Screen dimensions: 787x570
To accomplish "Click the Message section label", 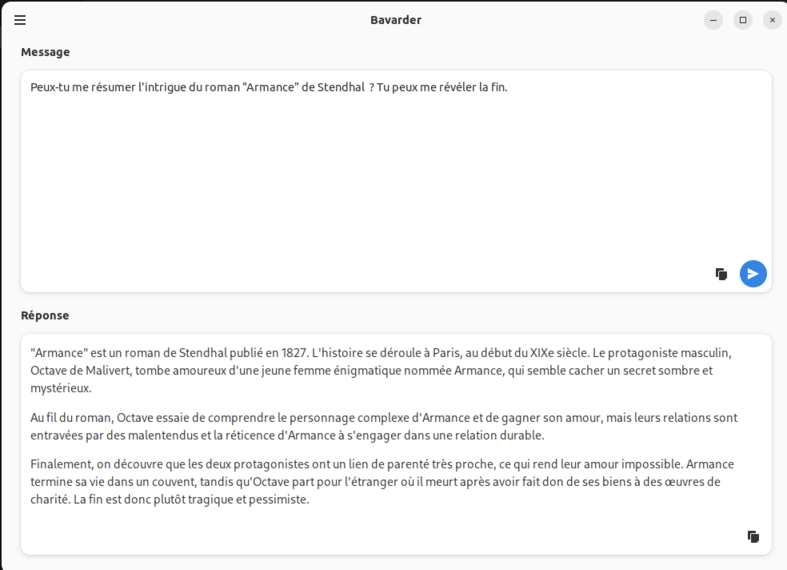I will [x=45, y=52].
